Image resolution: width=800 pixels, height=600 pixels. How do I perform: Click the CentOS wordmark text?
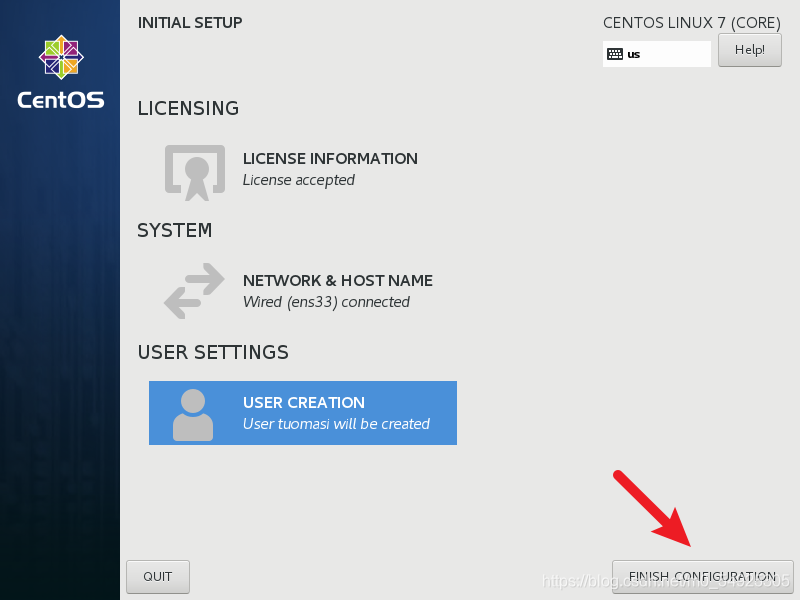pyautogui.click(x=61, y=100)
